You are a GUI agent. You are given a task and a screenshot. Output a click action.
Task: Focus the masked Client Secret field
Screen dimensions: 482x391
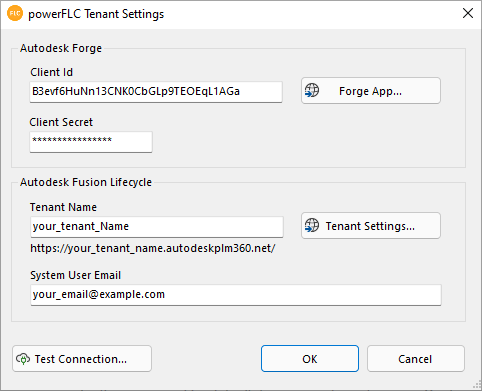pyautogui.click(x=91, y=142)
